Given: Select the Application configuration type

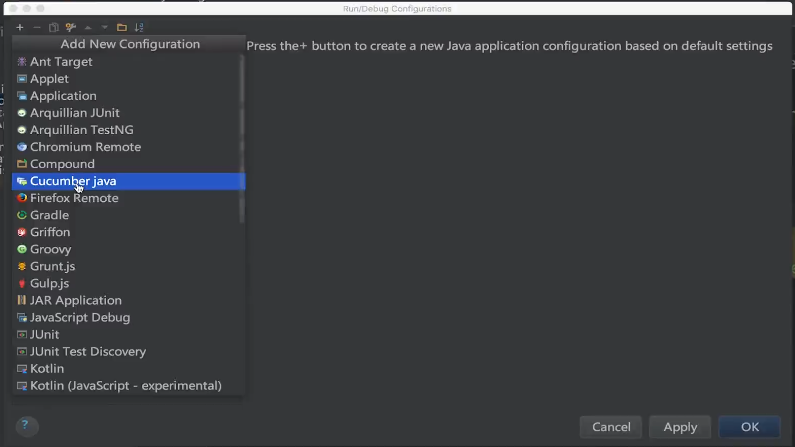Looking at the screenshot, I should (128, 96).
